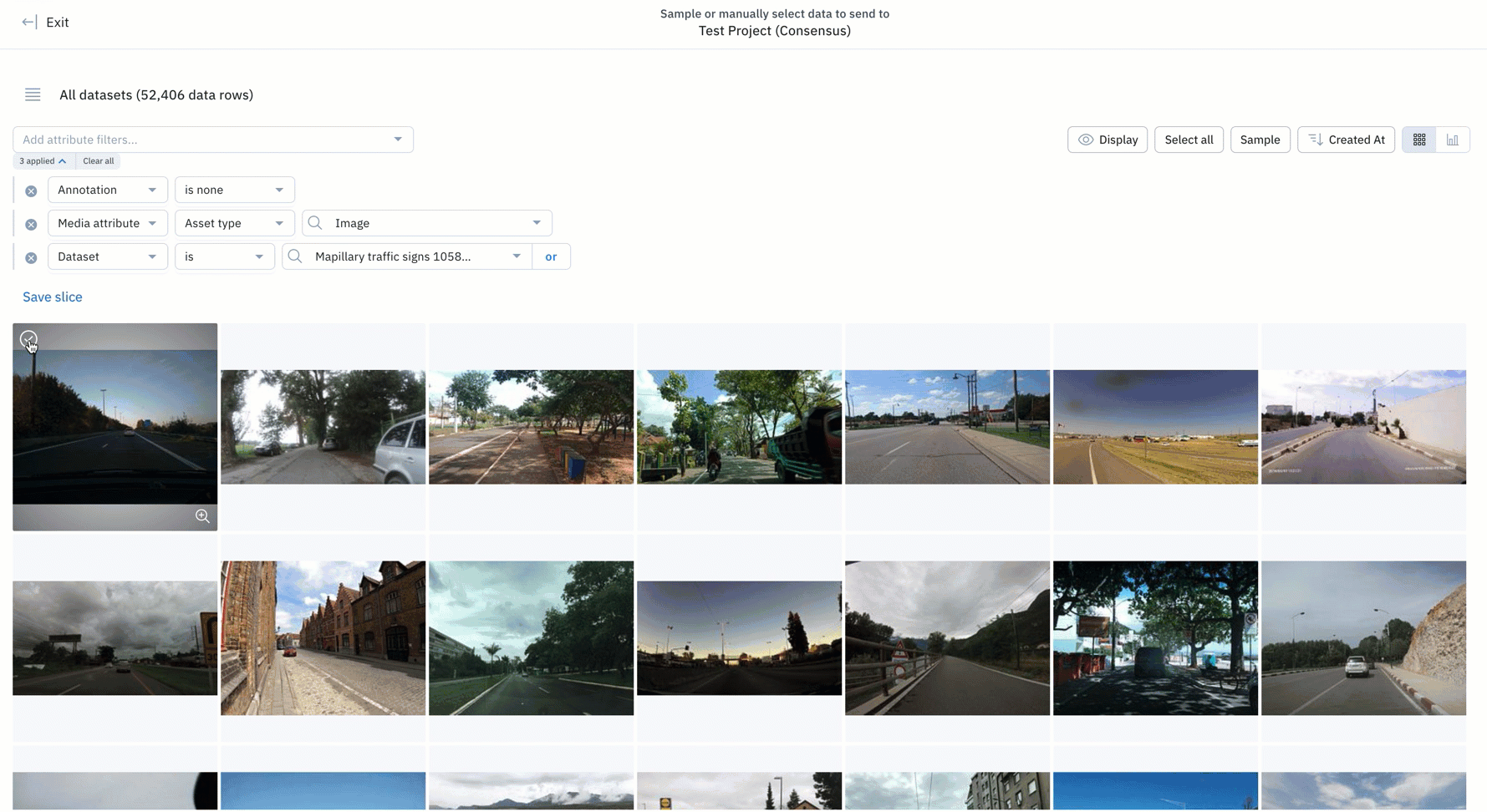Click Select all button
The image size is (1487, 812).
1189,140
